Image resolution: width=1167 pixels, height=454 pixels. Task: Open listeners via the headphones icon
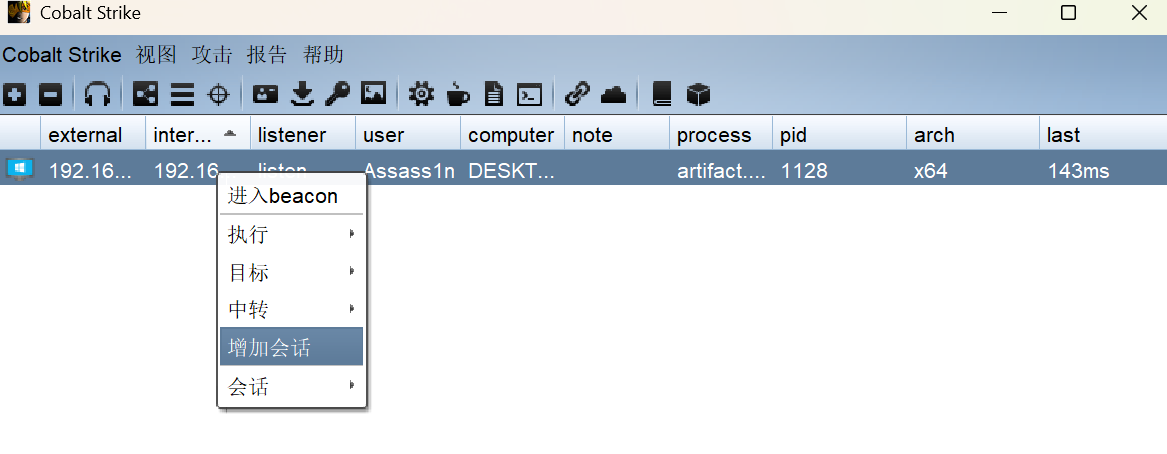coord(97,95)
